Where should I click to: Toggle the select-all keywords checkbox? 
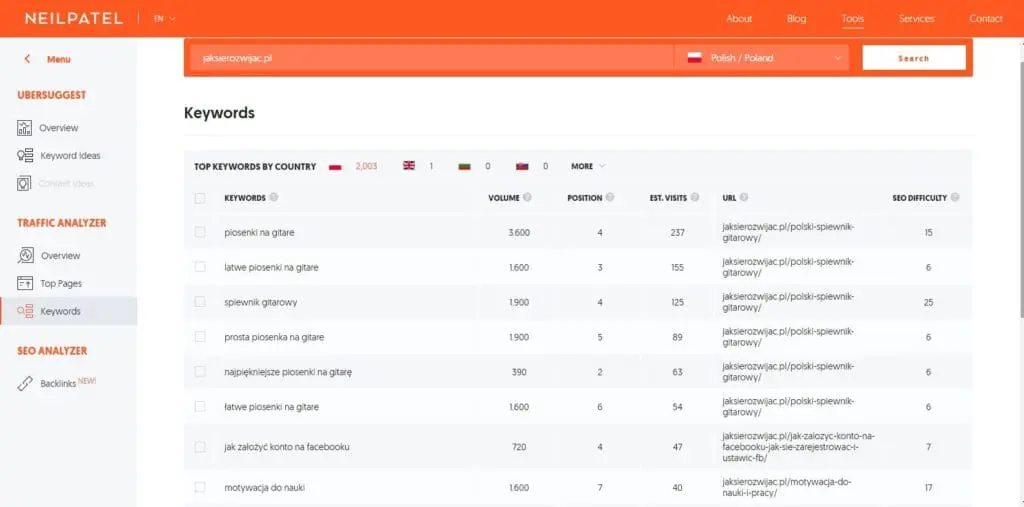(200, 198)
